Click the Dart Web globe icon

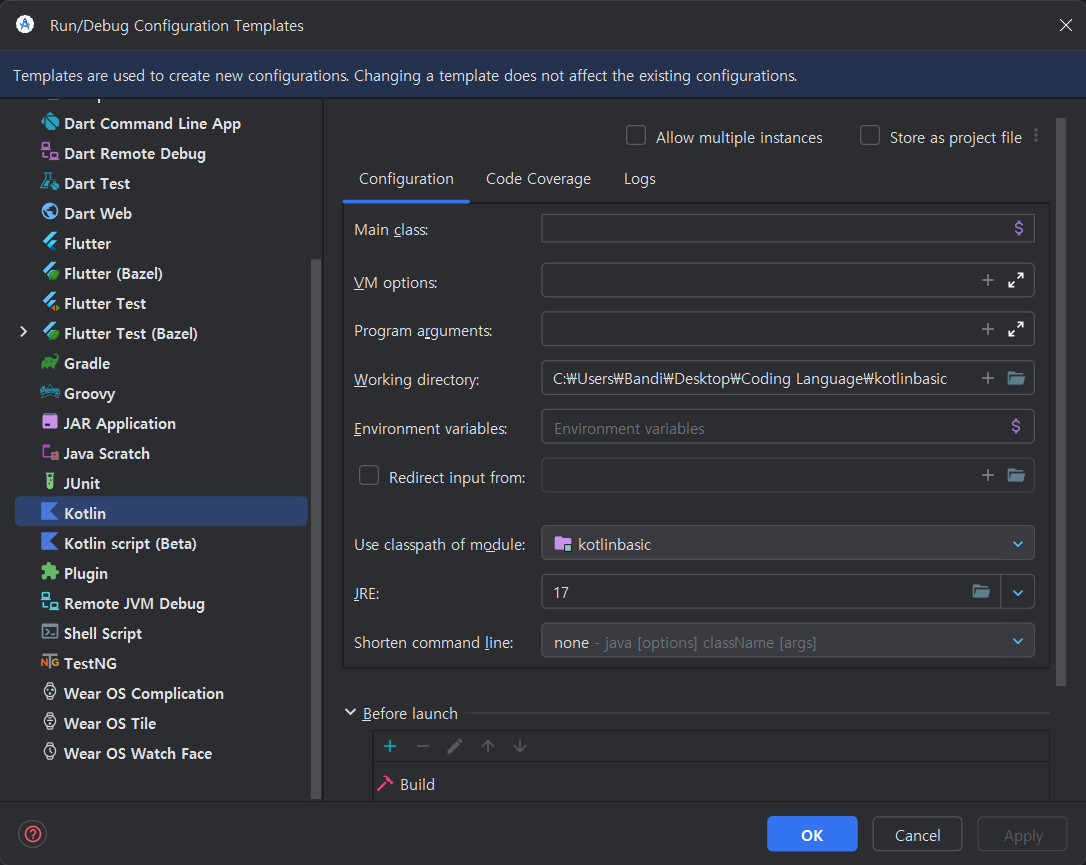point(50,212)
